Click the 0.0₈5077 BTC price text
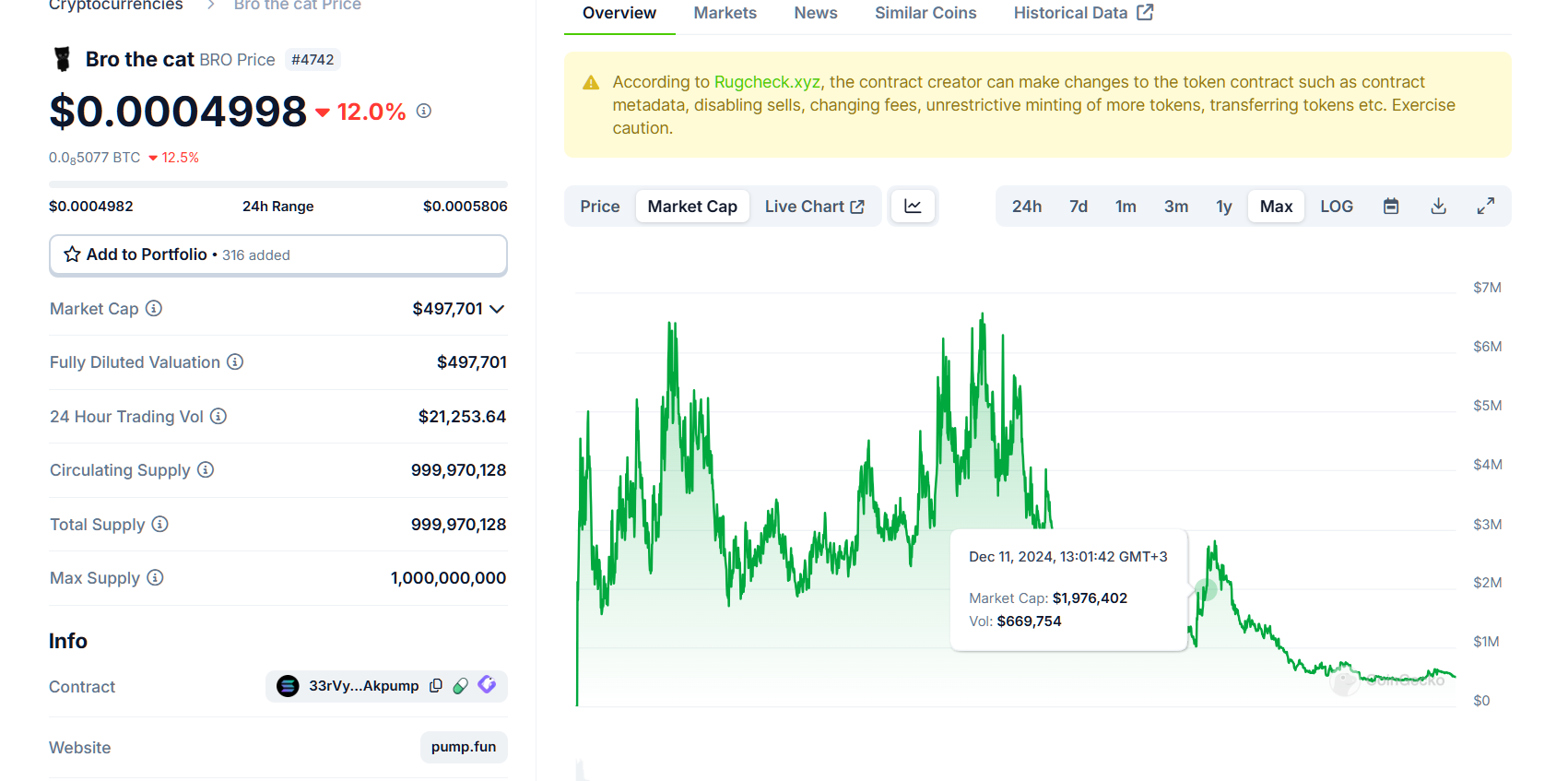This screenshot has height=781, width=1568. pos(95,158)
